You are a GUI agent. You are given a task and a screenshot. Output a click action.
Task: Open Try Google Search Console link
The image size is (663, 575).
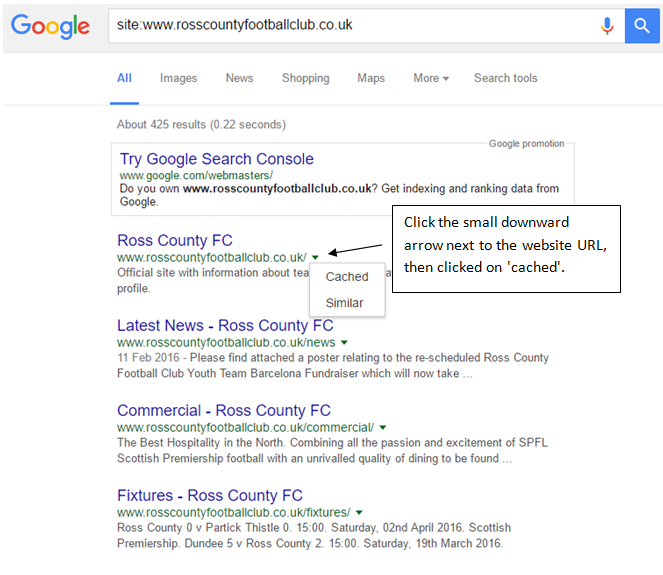(x=216, y=159)
